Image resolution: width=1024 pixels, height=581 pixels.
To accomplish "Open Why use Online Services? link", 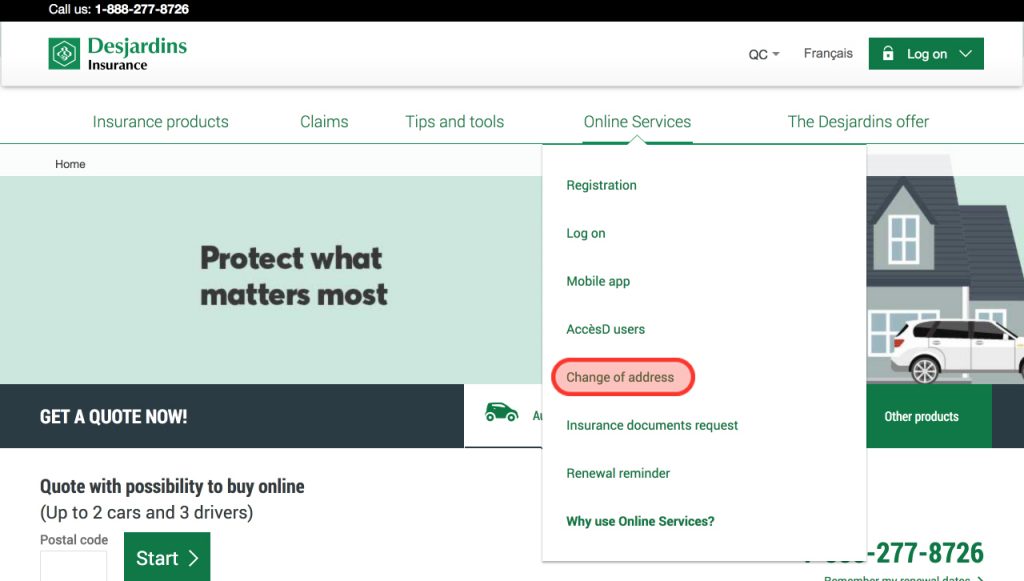I will (640, 522).
